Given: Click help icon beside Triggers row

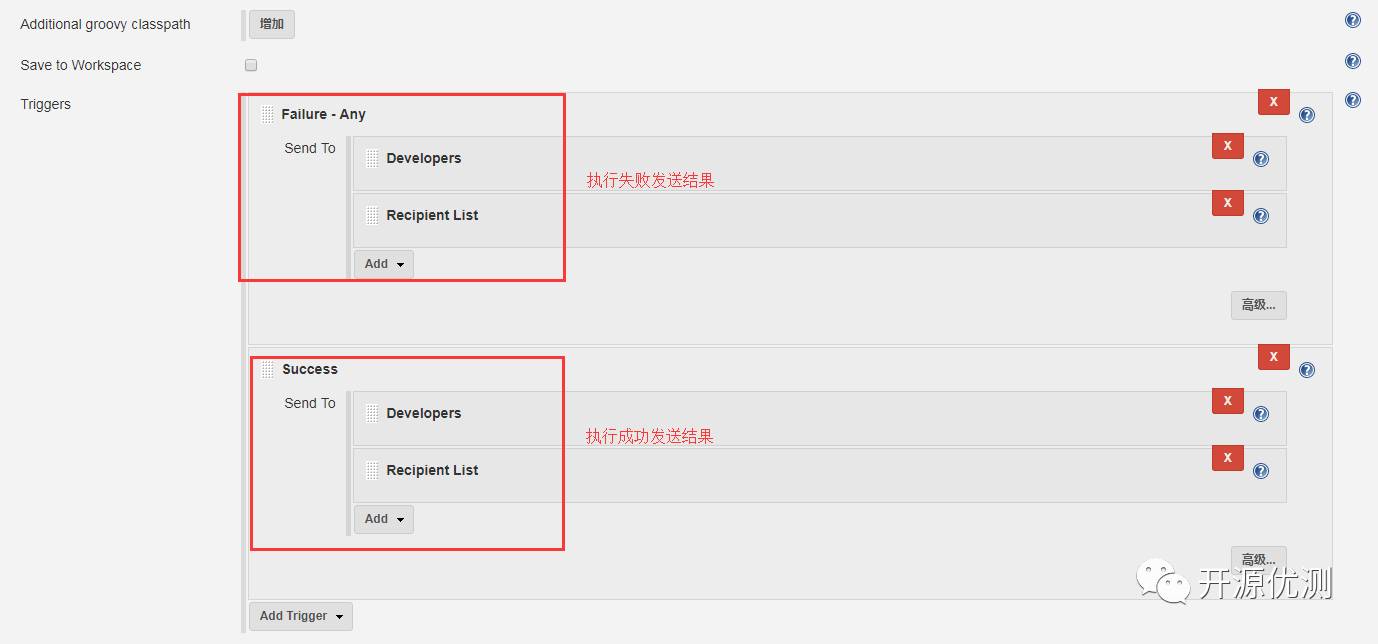Looking at the screenshot, I should [x=1353, y=100].
